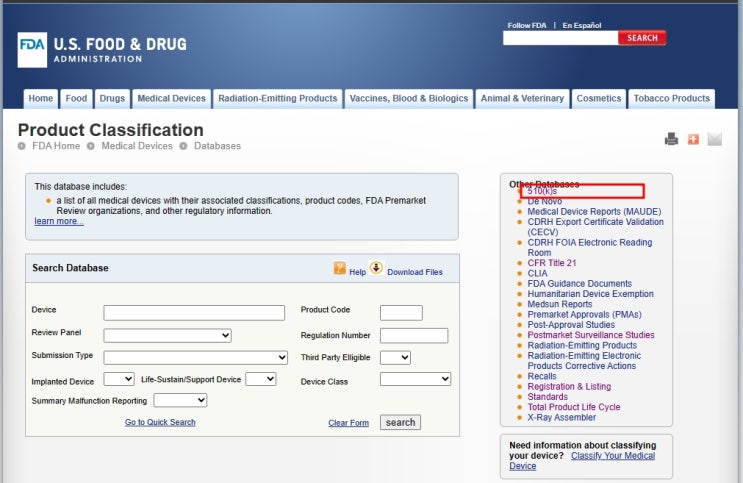This screenshot has height=483, width=743.
Task: Open FDA Guidance Documents link
Action: pos(580,283)
